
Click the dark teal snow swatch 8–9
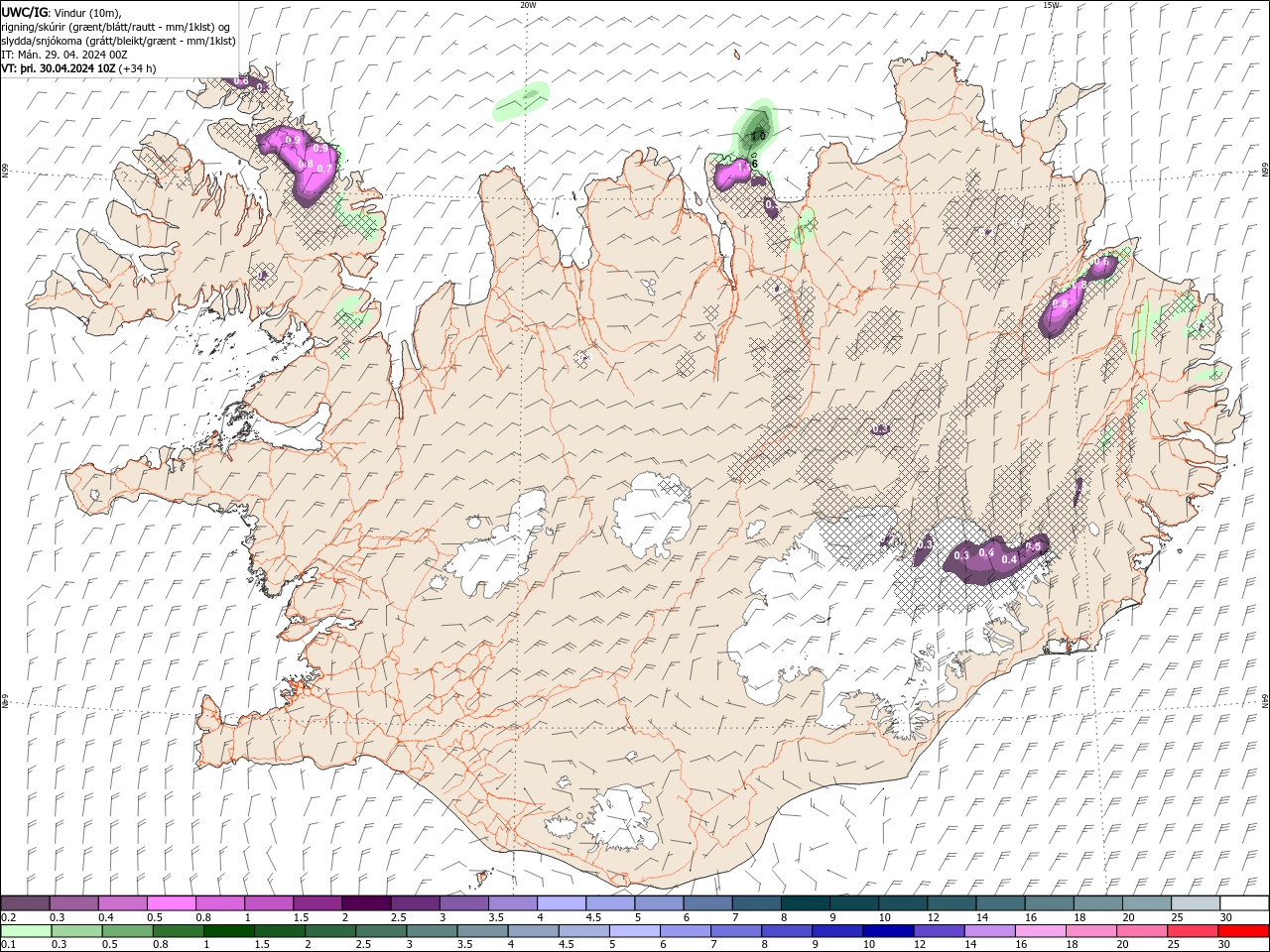coord(805,903)
